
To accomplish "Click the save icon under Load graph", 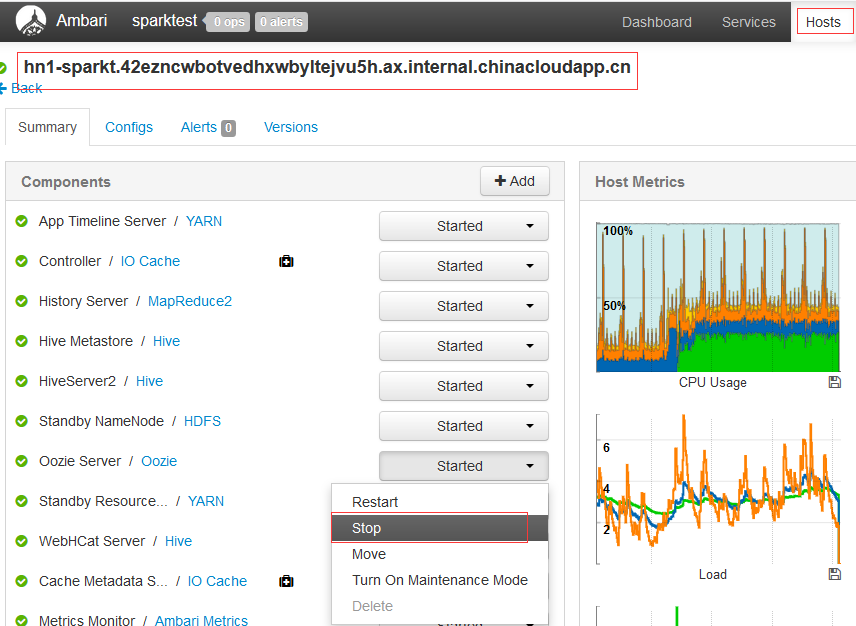I will coord(834,574).
